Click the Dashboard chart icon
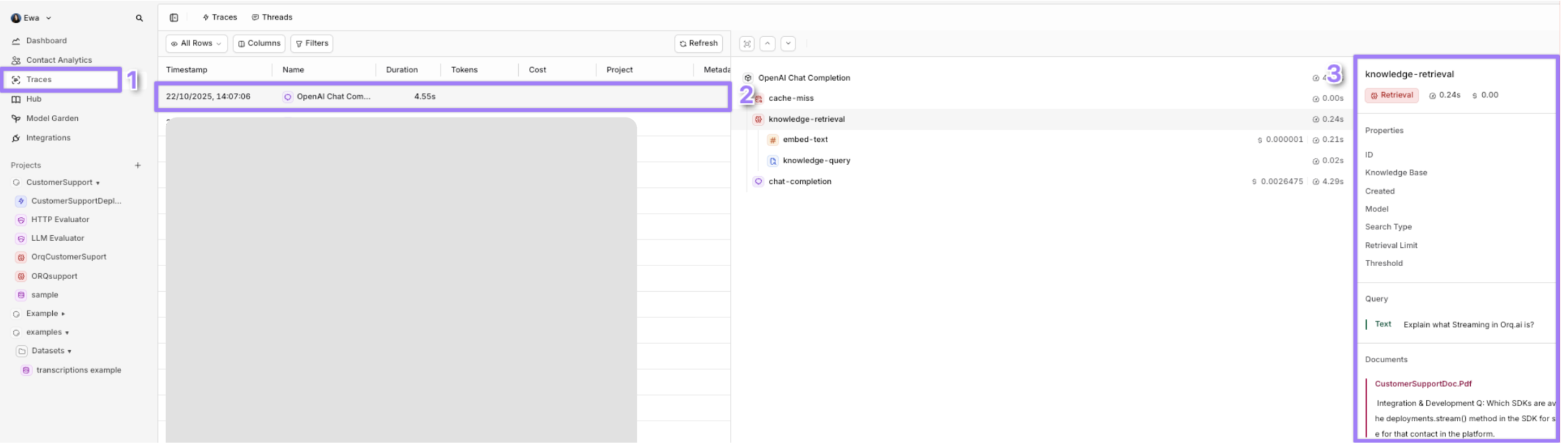The height and width of the screenshot is (448, 1568). point(16,41)
